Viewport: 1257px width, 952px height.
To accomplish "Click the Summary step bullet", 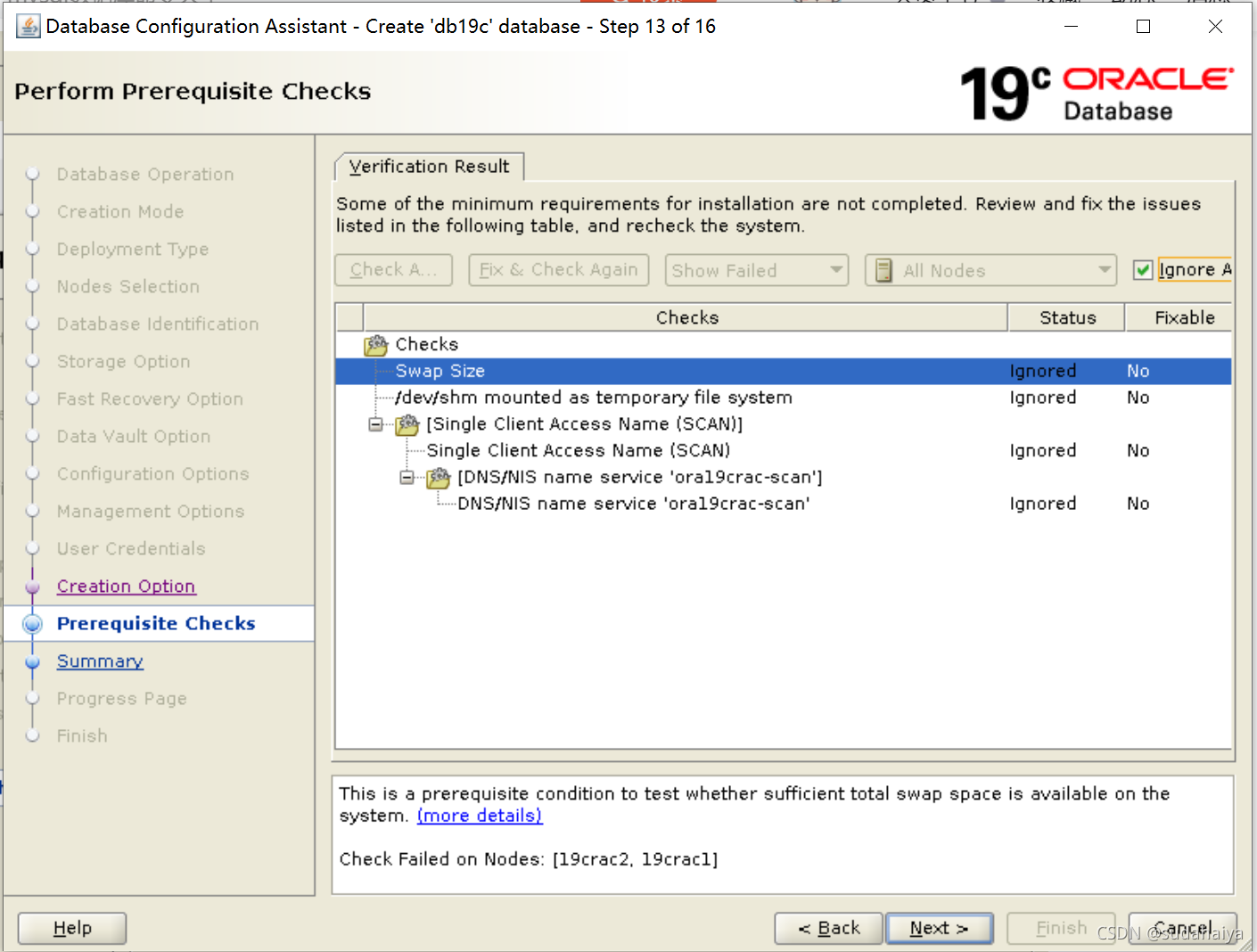I will pos(33,661).
